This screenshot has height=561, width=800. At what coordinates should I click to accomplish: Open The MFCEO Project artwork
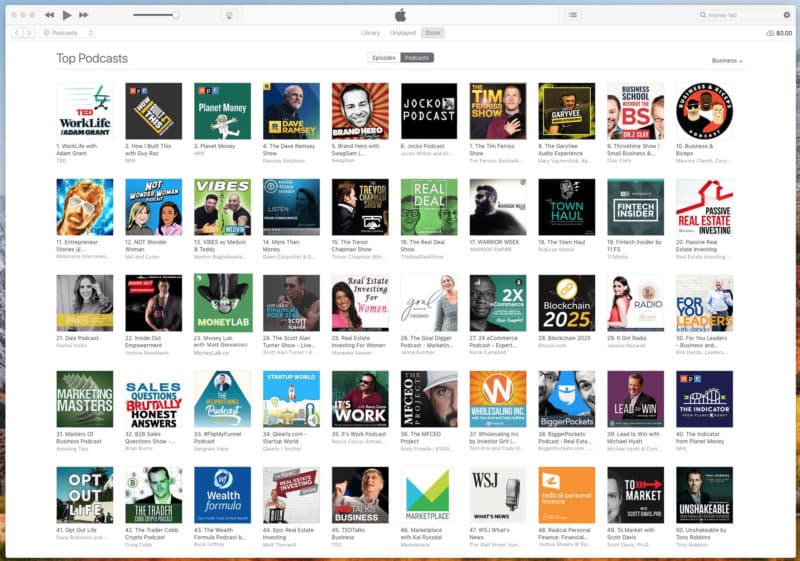pos(429,399)
